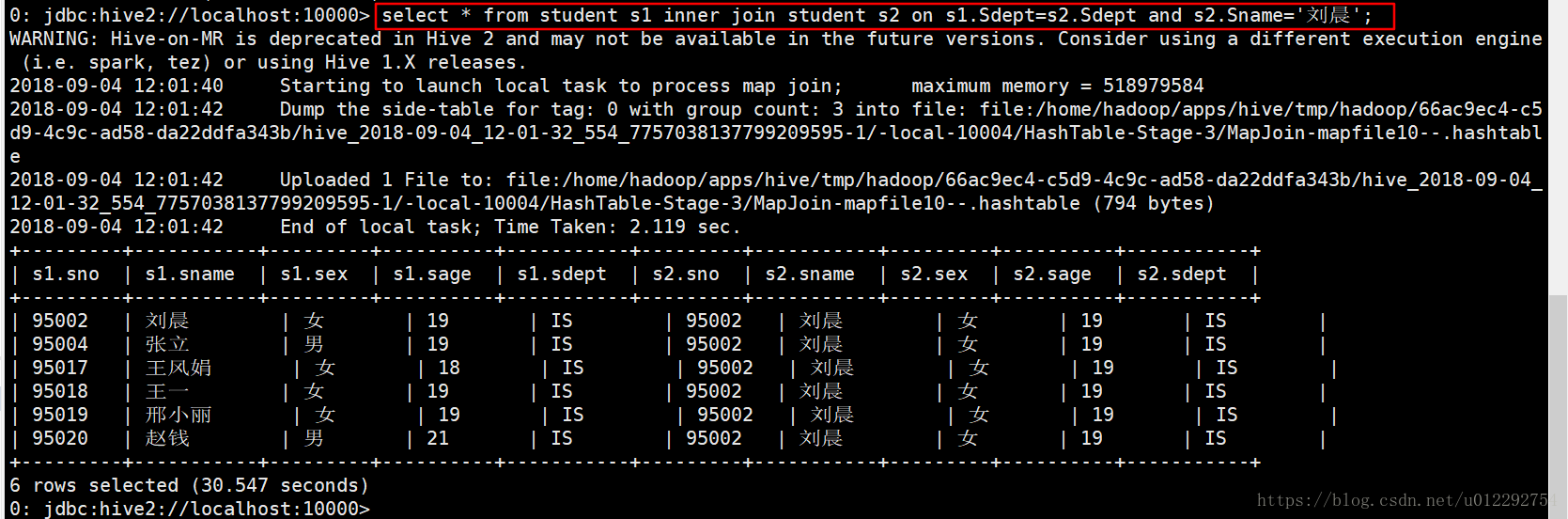Click the name 王风娟 in the table
1568x519 pixels.
[x=179, y=368]
